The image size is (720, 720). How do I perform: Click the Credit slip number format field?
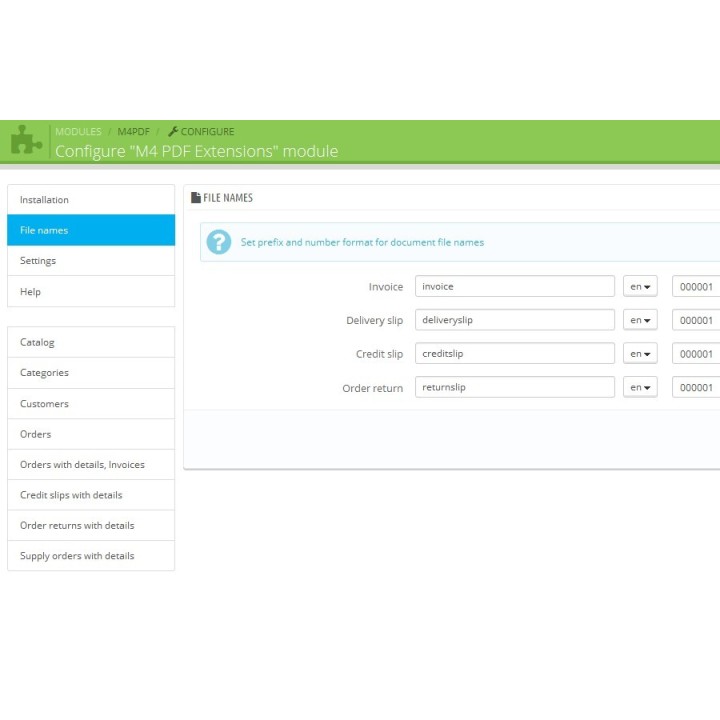pyautogui.click(x=696, y=354)
